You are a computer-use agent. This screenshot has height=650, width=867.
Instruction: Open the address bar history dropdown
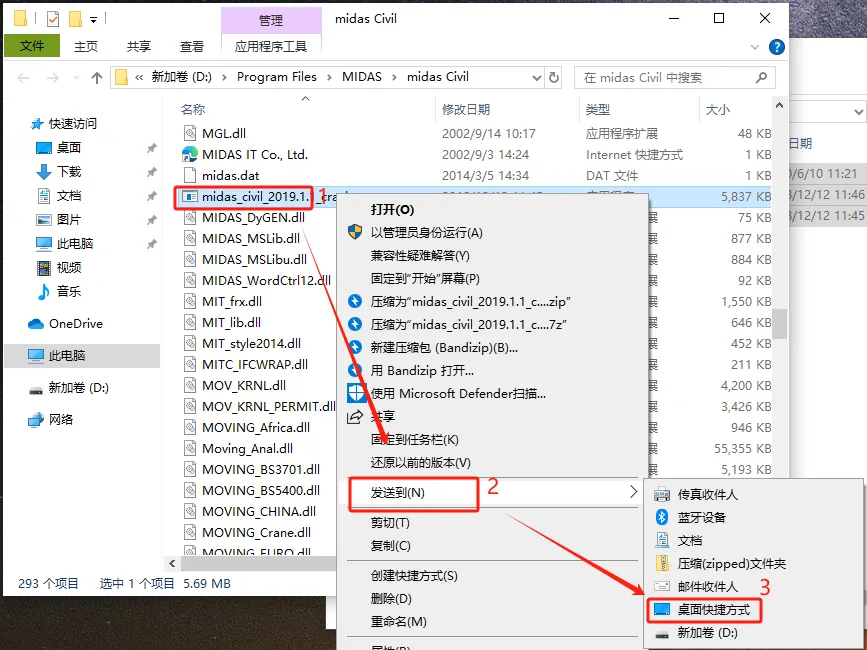click(x=536, y=78)
